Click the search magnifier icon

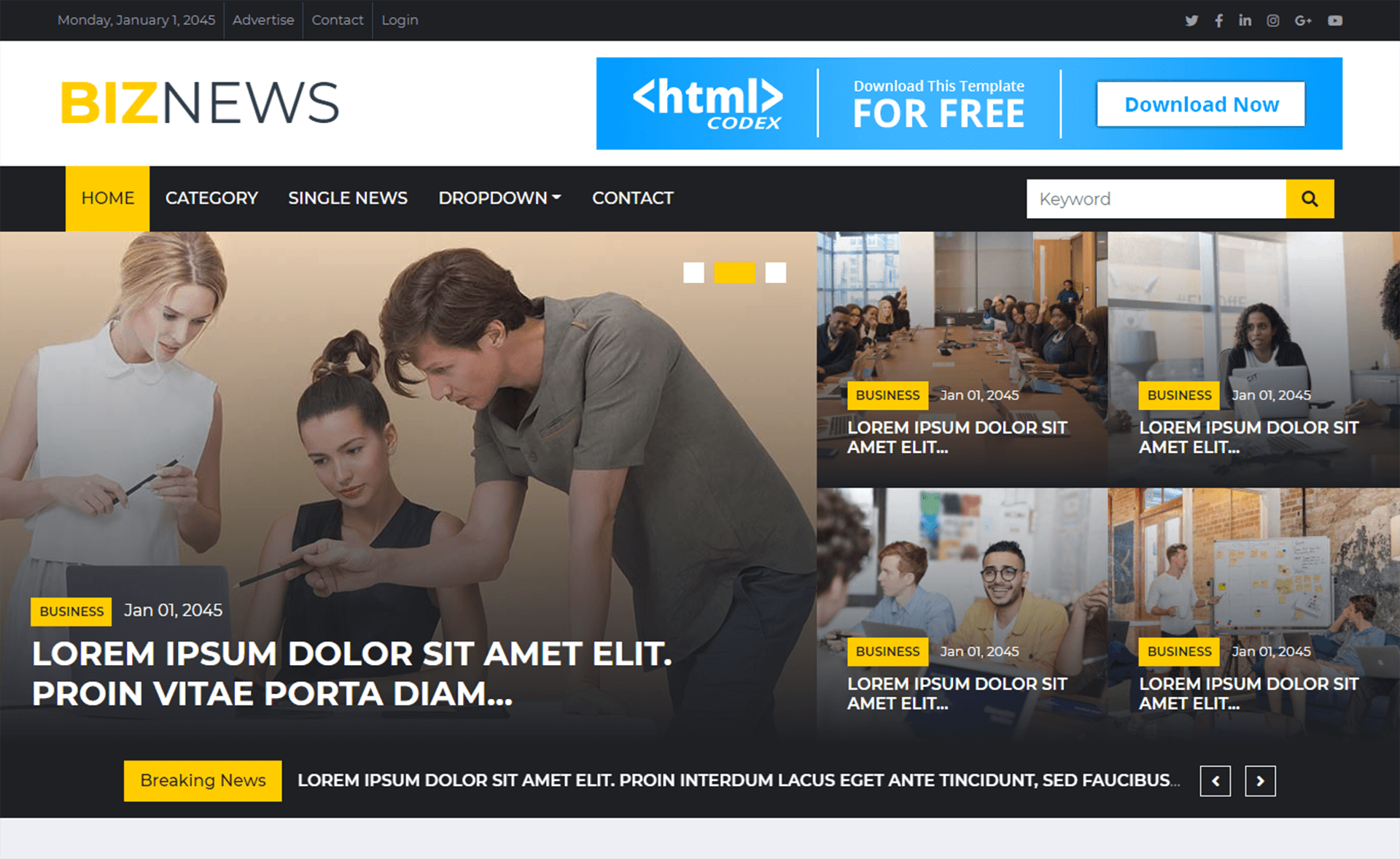click(1310, 198)
